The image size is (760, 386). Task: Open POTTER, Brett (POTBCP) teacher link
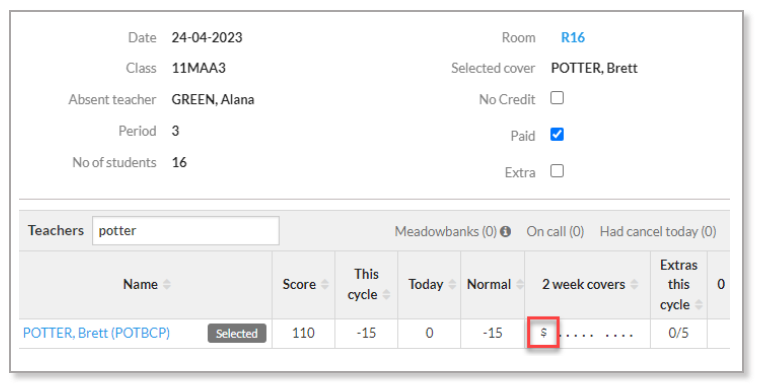[96, 333]
